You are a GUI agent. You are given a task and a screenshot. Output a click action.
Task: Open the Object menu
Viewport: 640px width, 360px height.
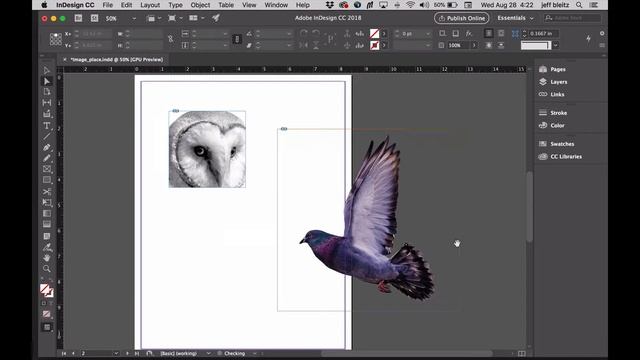coord(200,5)
